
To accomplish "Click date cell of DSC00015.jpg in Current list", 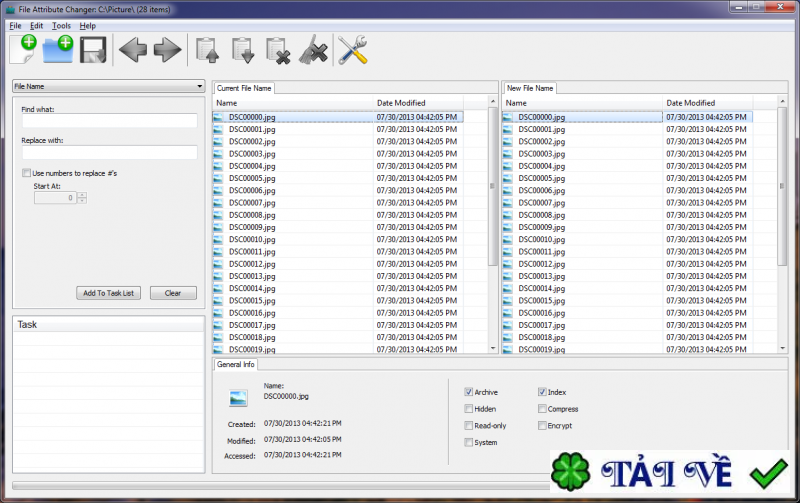I will pos(417,300).
